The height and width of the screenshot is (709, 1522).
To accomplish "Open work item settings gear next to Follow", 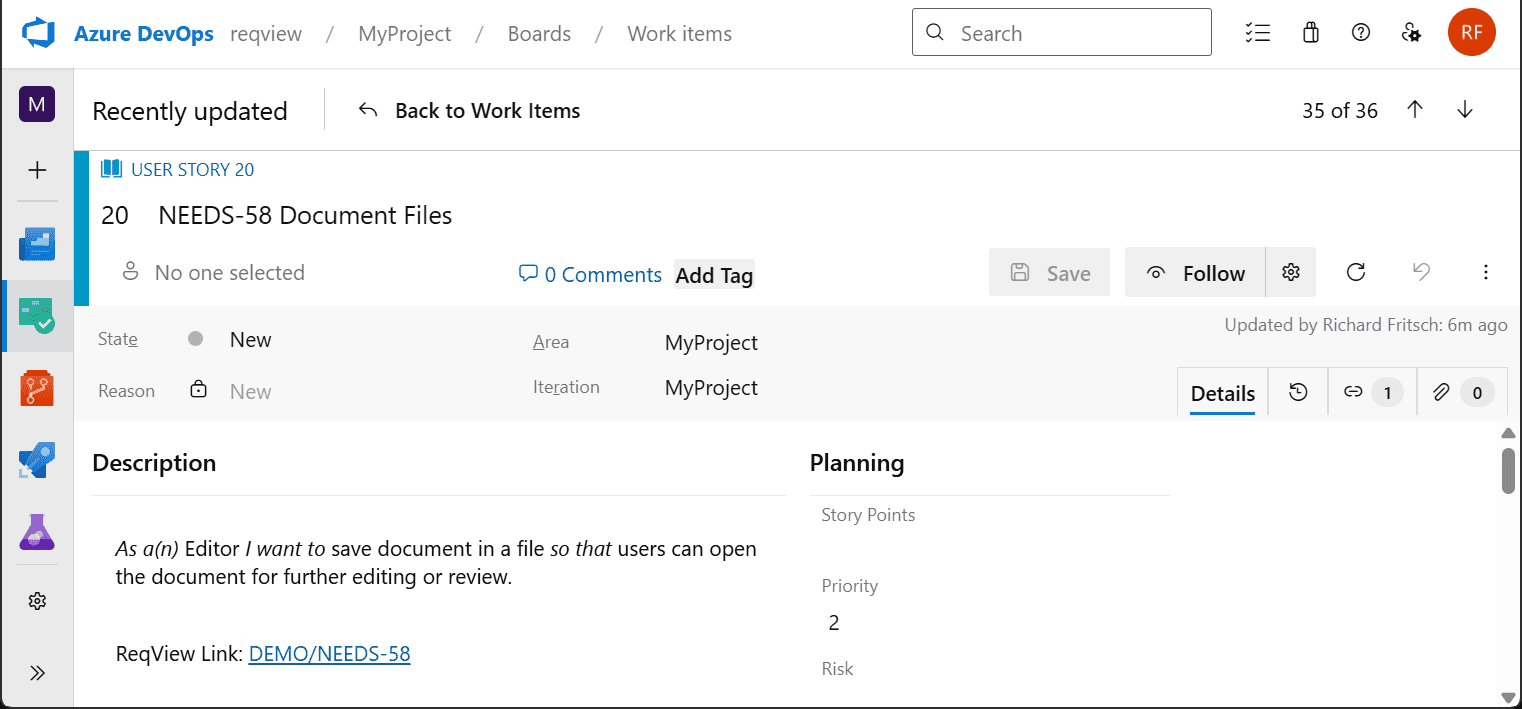I will pos(1290,271).
